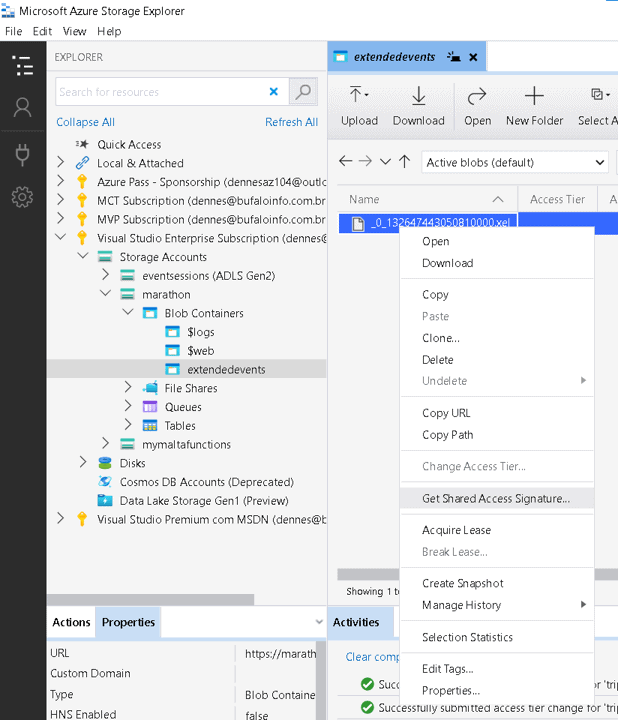Expand eventsessions (ADLS Gen2) account
This screenshot has width=618, height=720.
[x=105, y=275]
